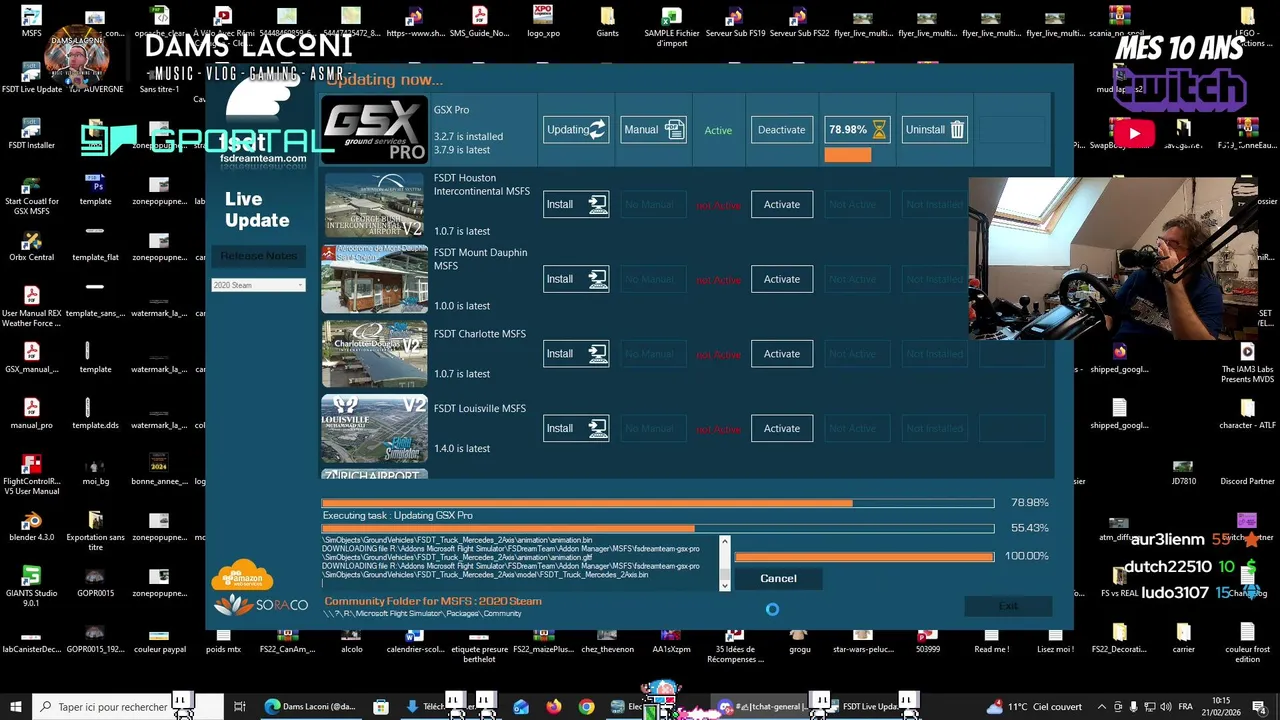Open GIANTS Studio 9.0.1 desktop icon
The width and height of the screenshot is (1280, 720).
pos(32,587)
